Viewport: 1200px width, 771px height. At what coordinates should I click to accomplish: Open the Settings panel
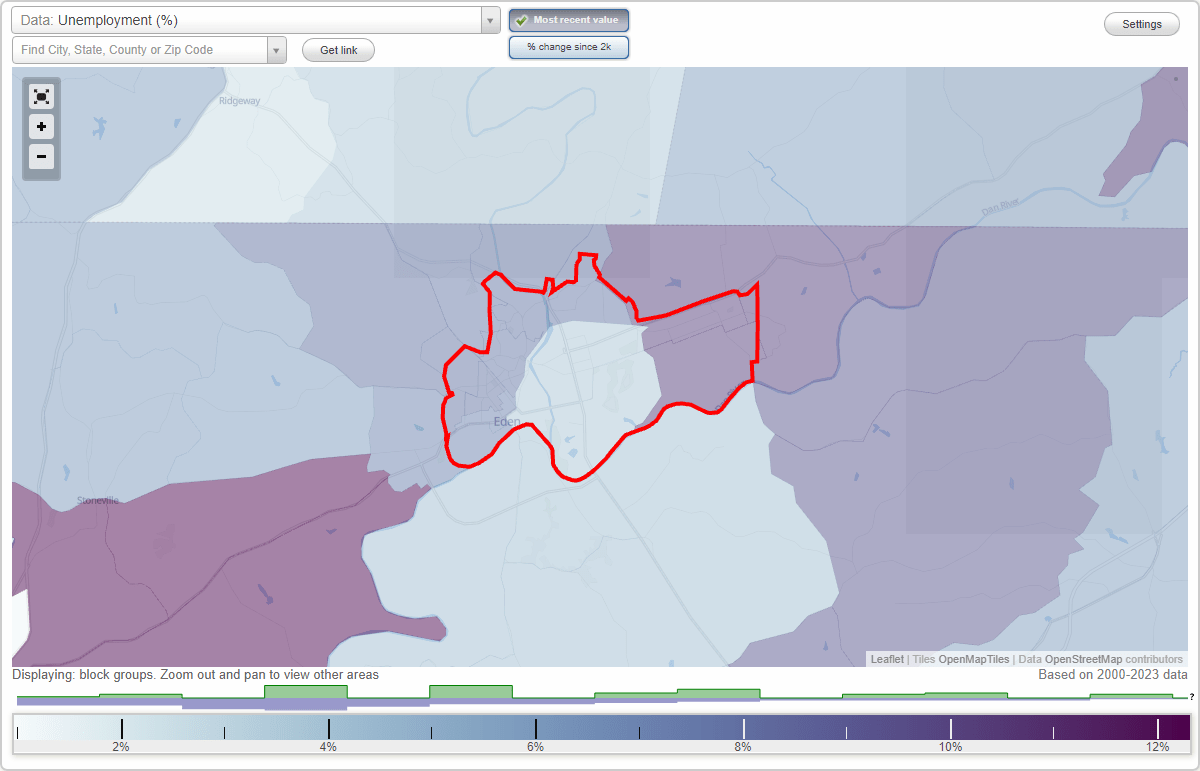coord(1141,23)
